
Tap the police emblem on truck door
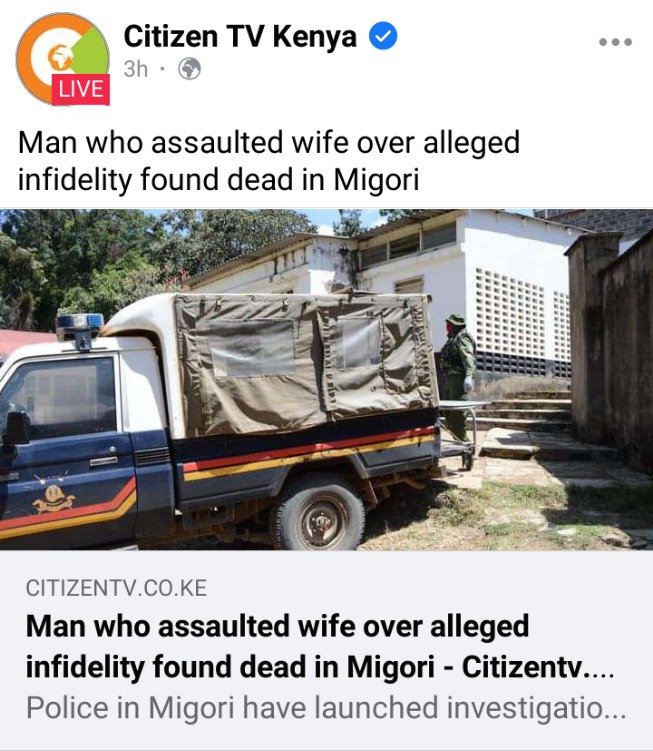click(54, 497)
